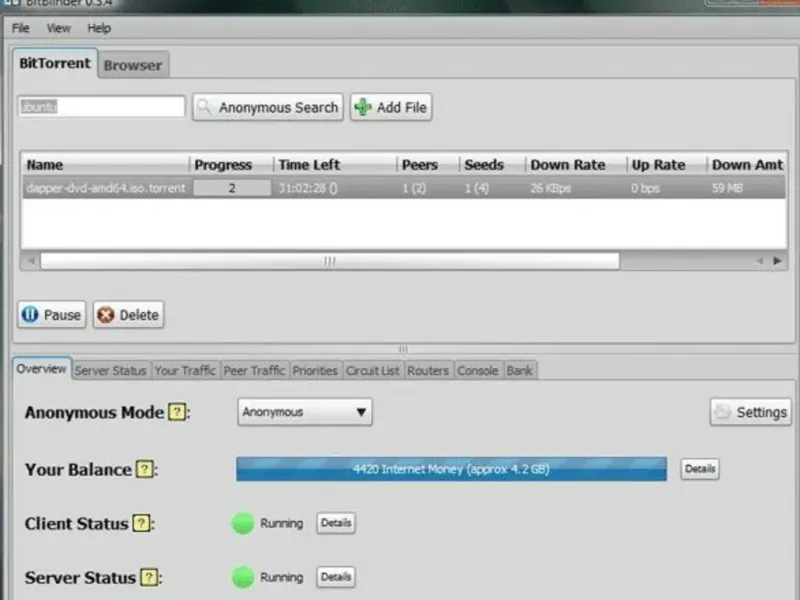
Task: Open Details for Your Balance
Action: coord(700,469)
